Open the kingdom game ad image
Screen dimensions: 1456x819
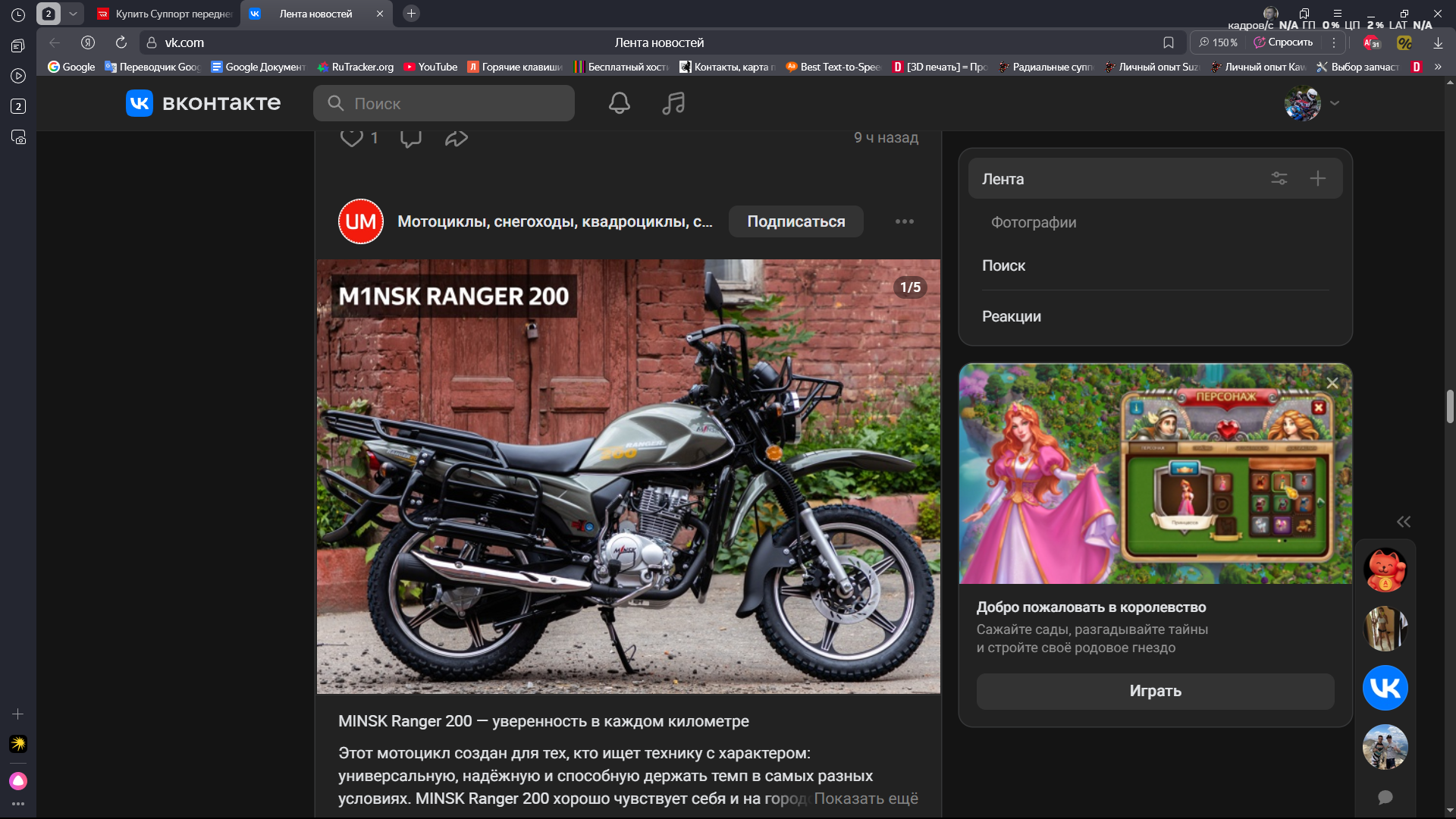(1155, 474)
